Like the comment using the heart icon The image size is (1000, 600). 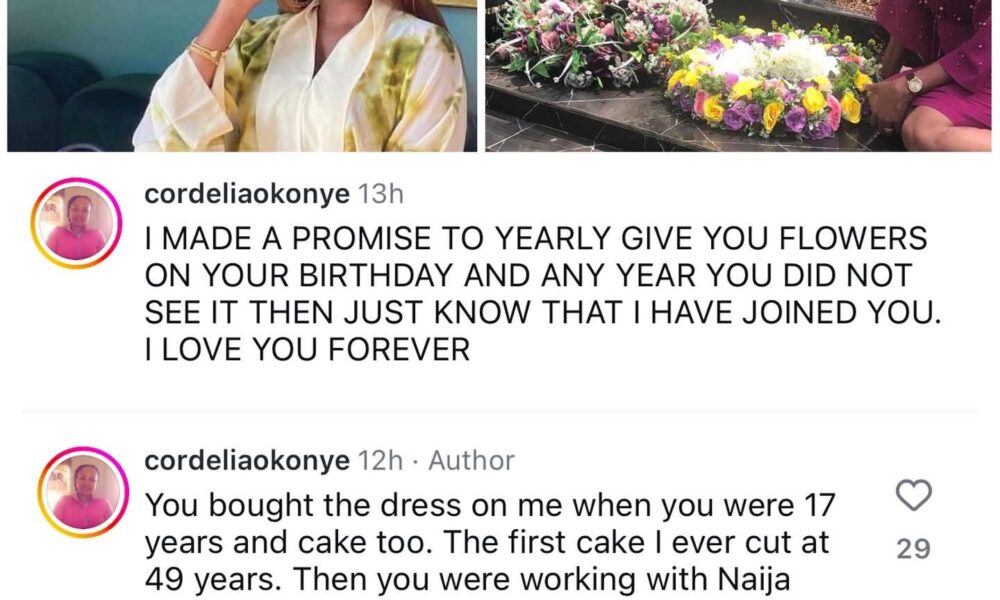pos(914,495)
